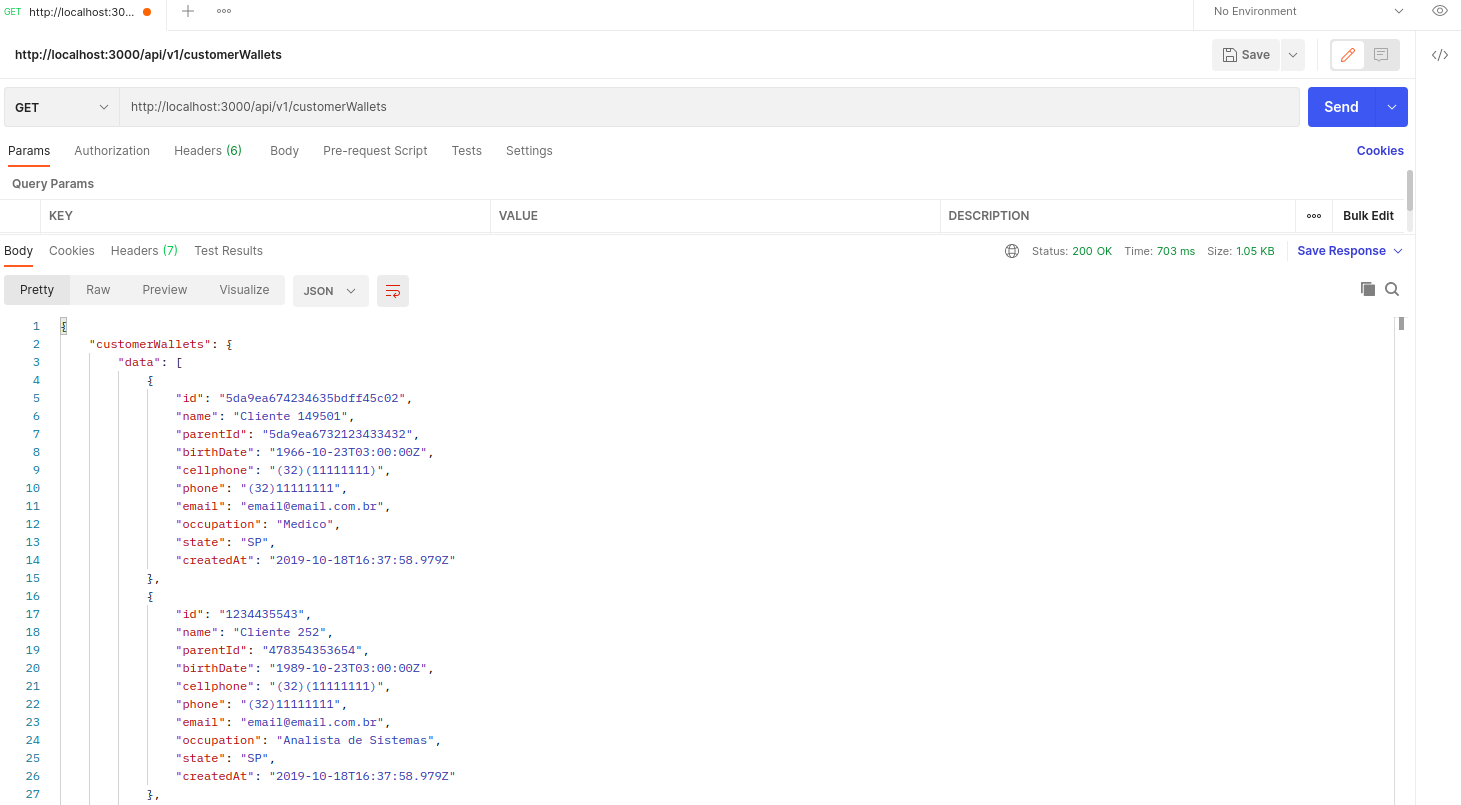Click the Send button

point(1341,107)
